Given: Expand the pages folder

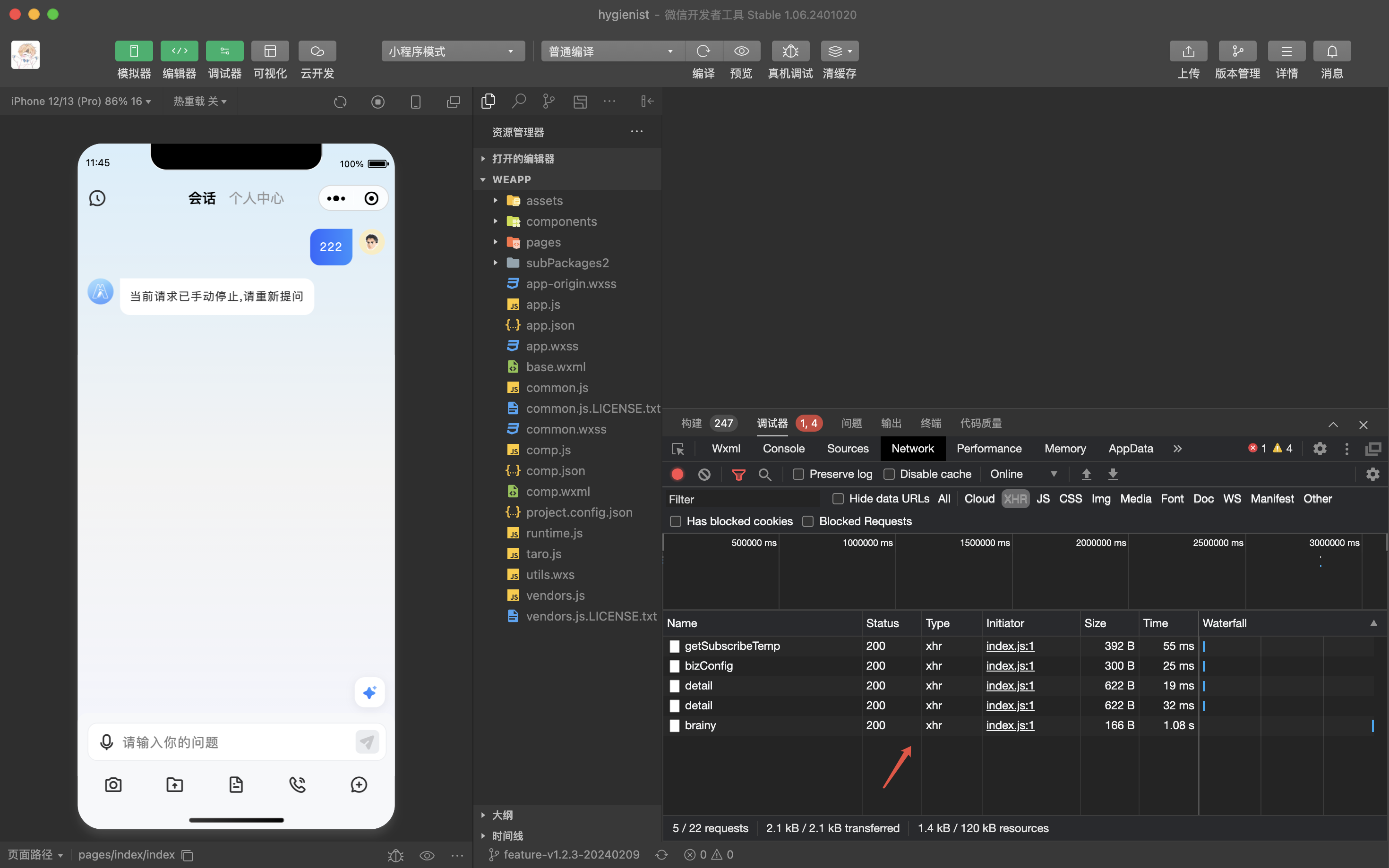Looking at the screenshot, I should click(x=543, y=242).
